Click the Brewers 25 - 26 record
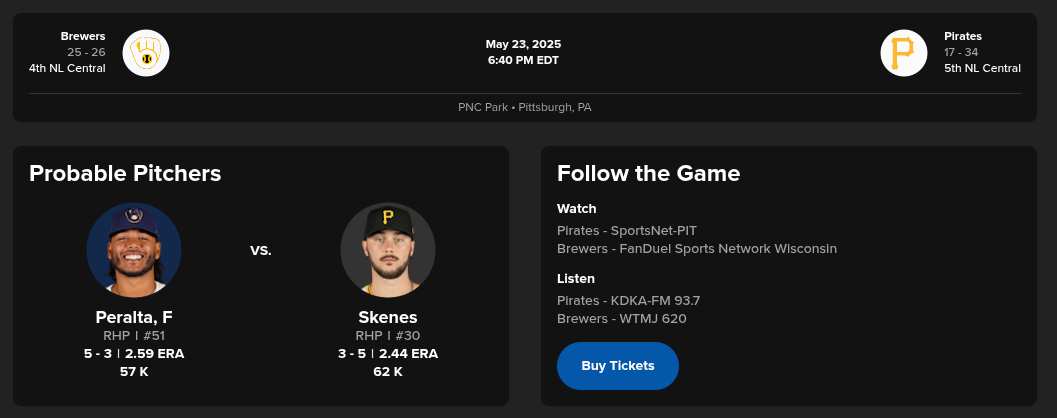The width and height of the screenshot is (1057, 418). coord(86,52)
